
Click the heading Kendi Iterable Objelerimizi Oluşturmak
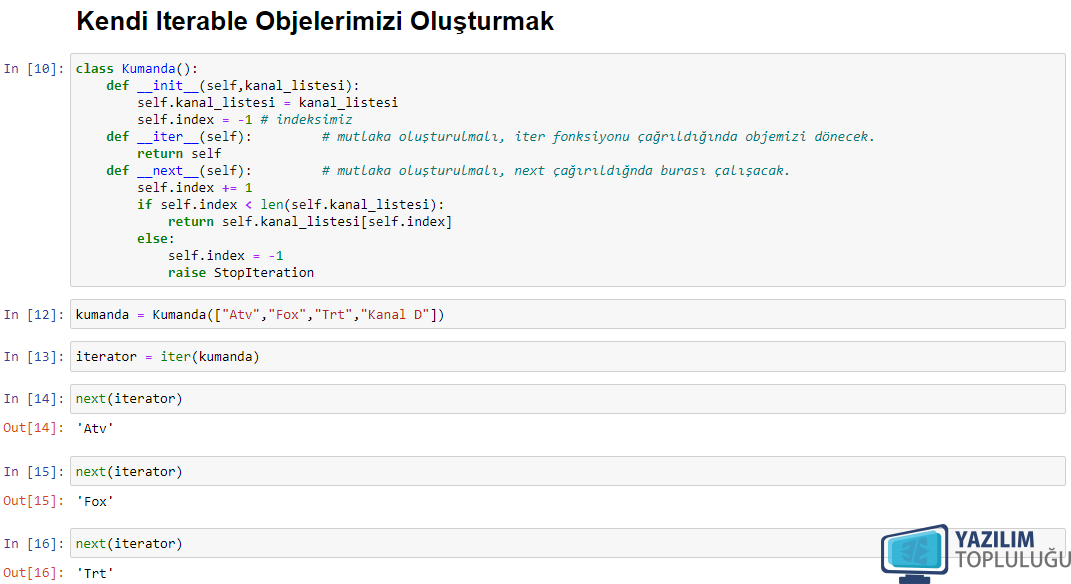[x=315, y=21]
